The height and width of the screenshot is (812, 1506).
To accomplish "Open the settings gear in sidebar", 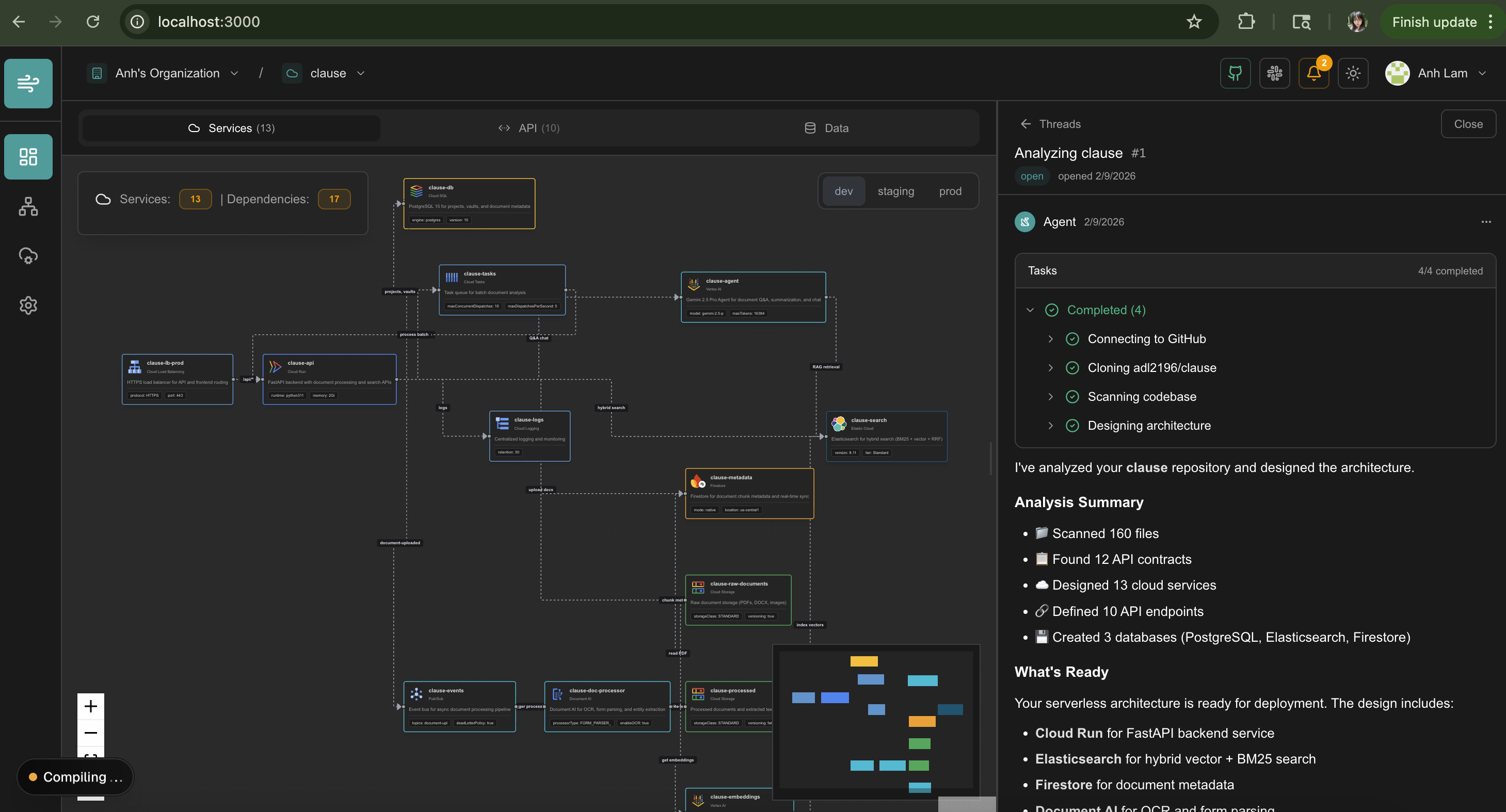I will coord(28,305).
